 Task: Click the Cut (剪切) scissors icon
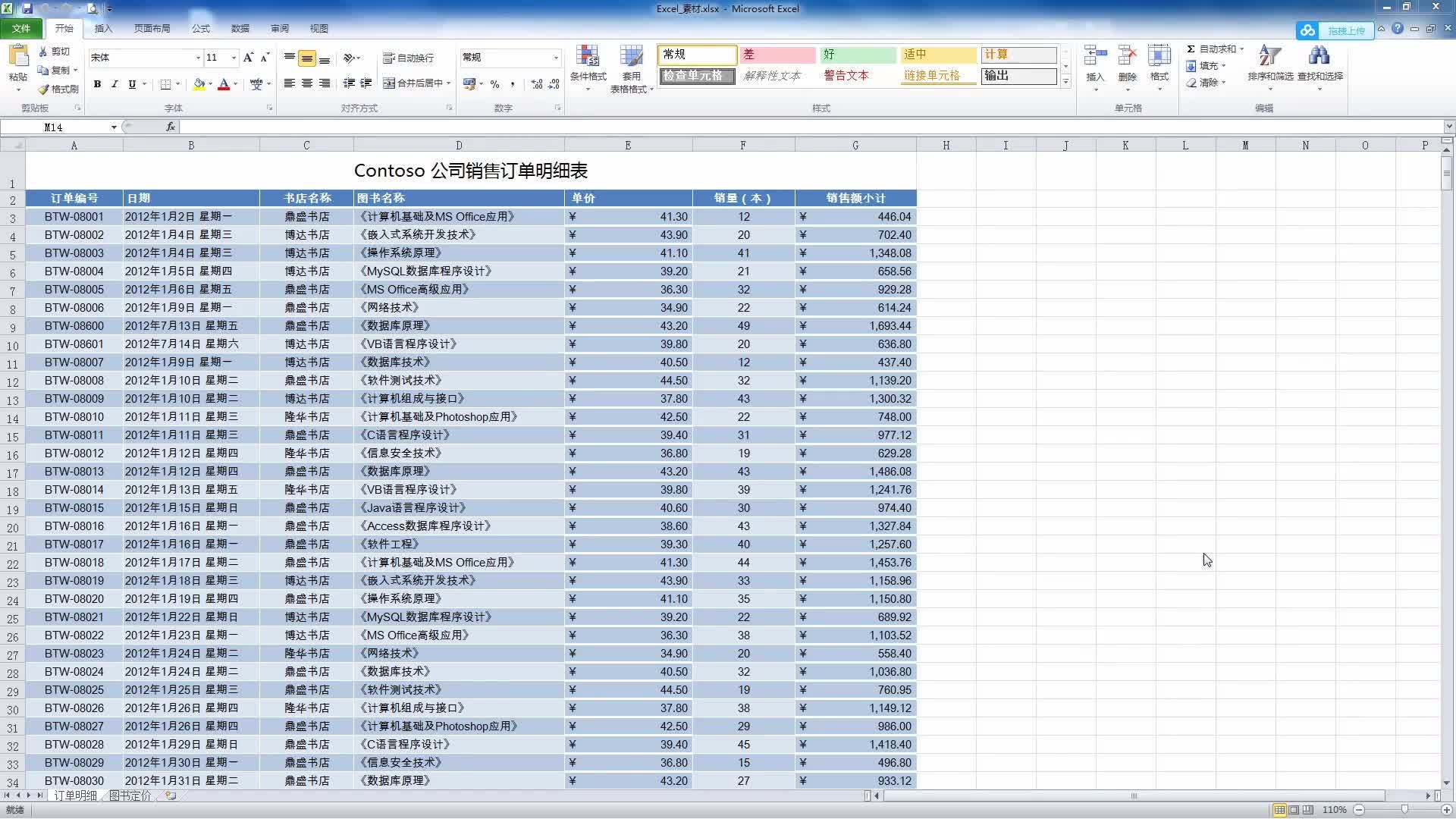[x=44, y=52]
